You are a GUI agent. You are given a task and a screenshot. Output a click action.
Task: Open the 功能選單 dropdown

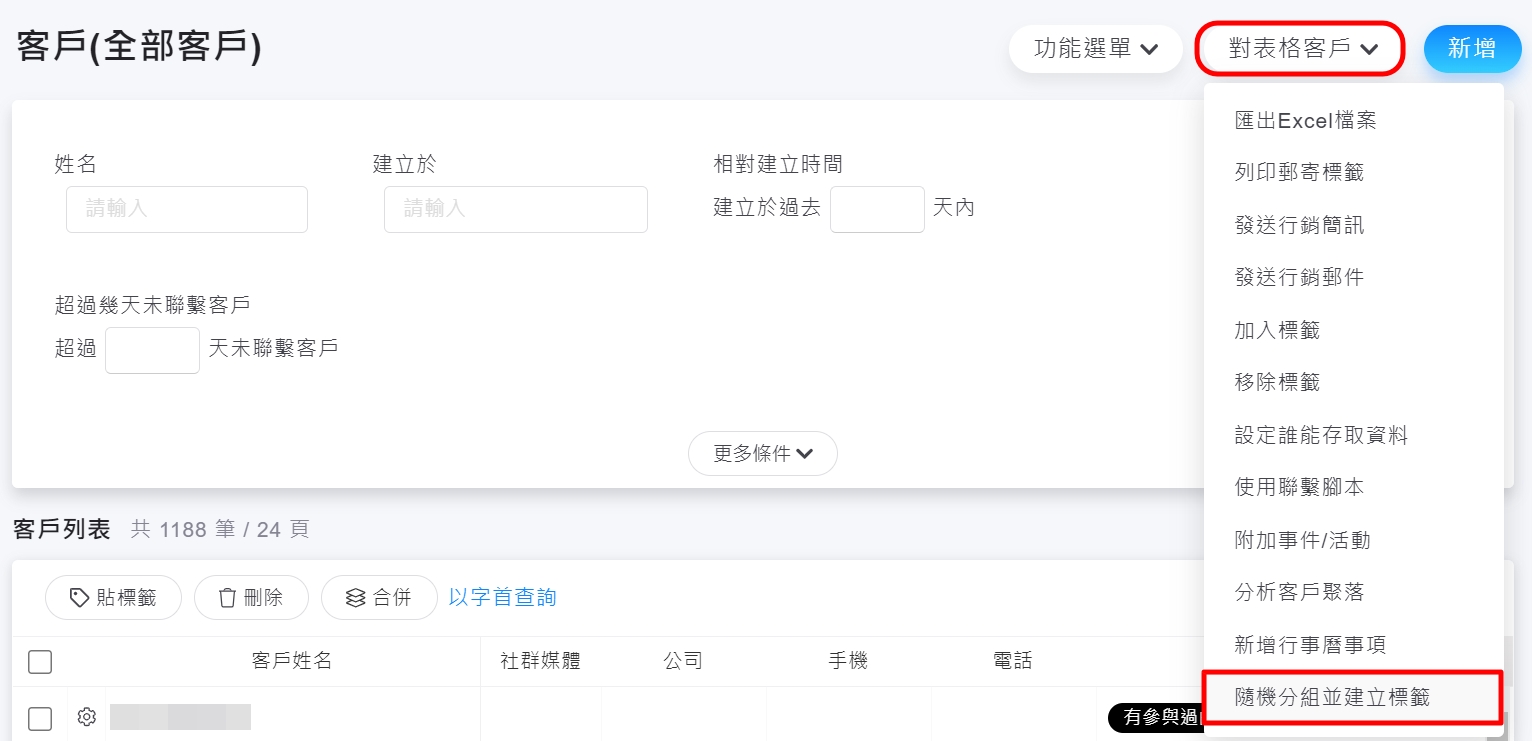(x=1096, y=49)
